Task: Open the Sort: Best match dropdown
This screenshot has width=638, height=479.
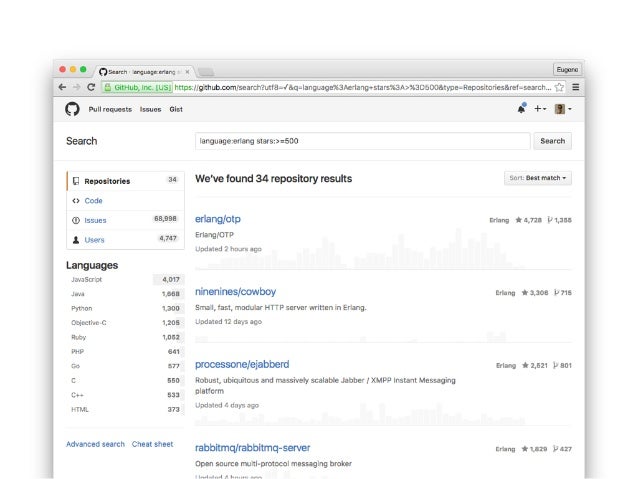Action: point(537,178)
